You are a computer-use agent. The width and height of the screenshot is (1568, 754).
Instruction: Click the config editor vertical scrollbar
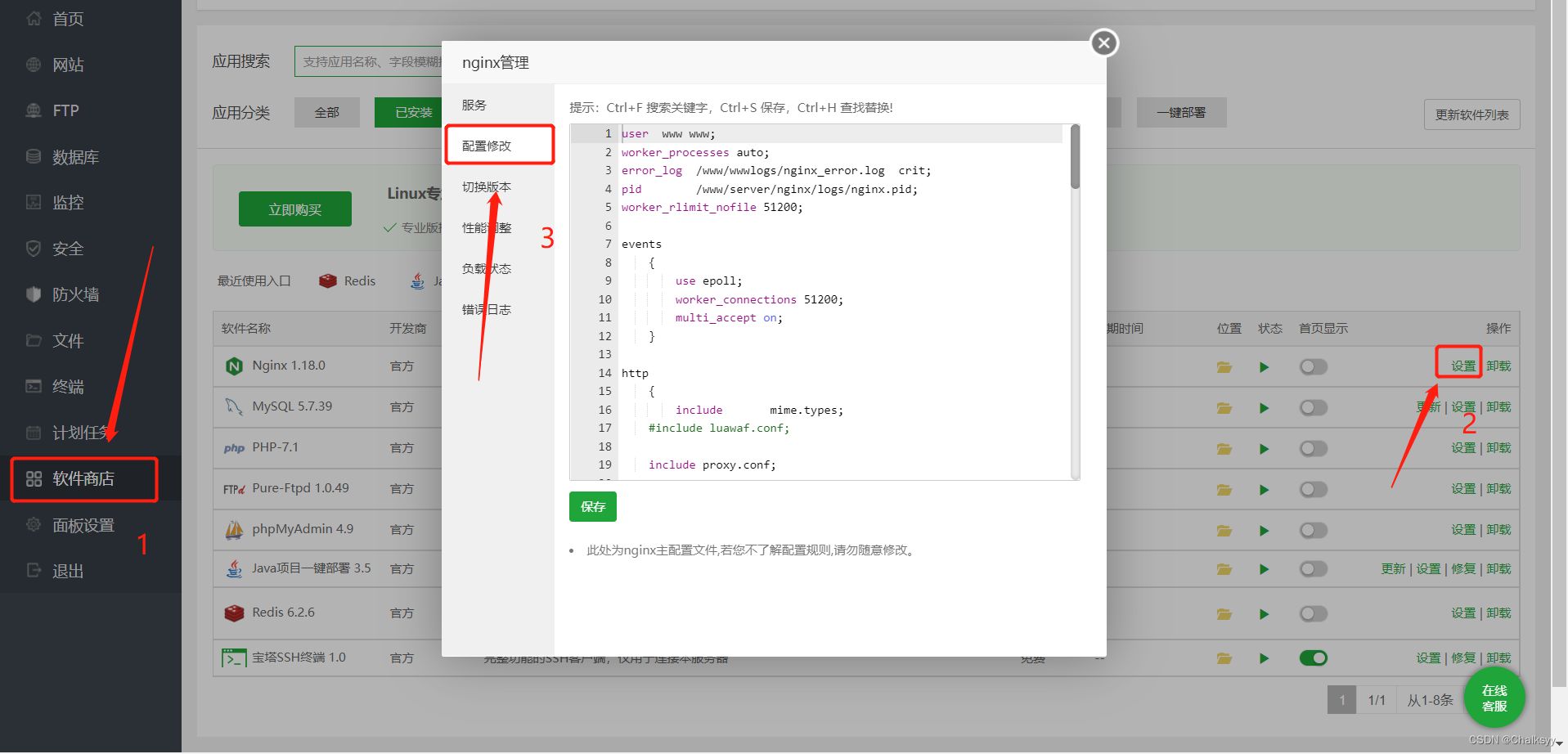click(1075, 157)
